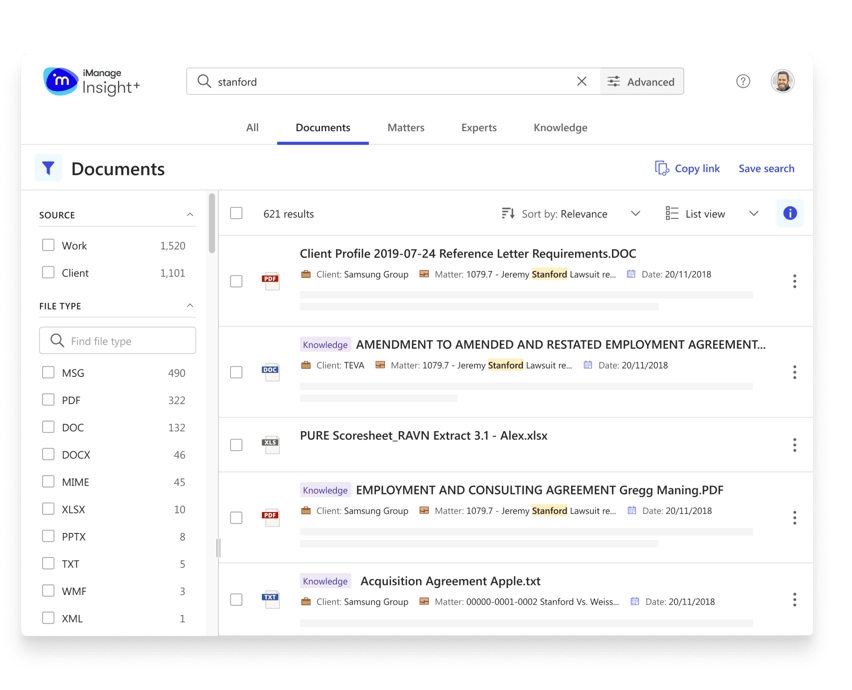852x690 pixels.
Task: Switch to the Matters tab
Action: 405,128
